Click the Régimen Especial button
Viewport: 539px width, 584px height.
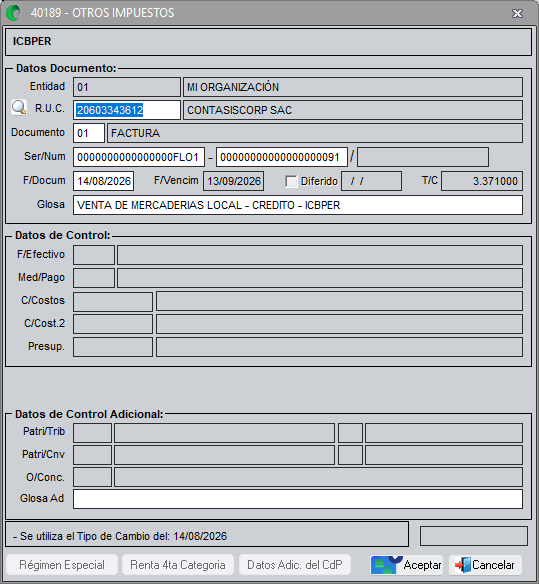62,565
